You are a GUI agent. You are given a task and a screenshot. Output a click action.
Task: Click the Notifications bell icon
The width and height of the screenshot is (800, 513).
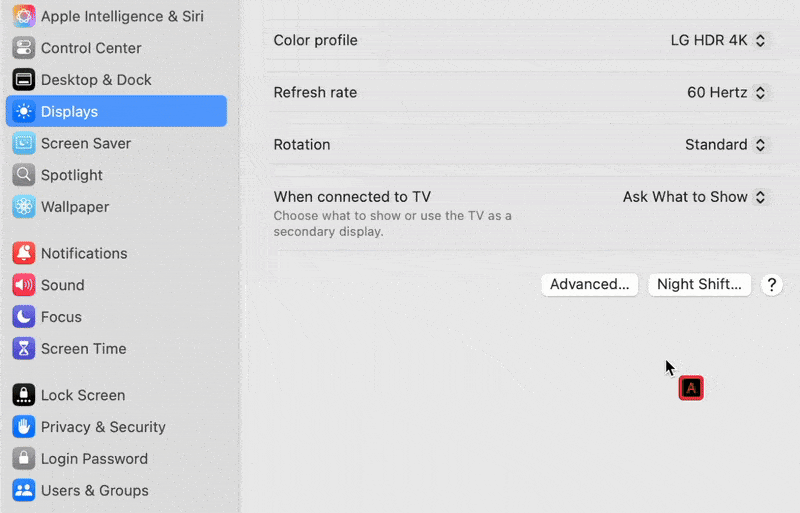point(24,253)
